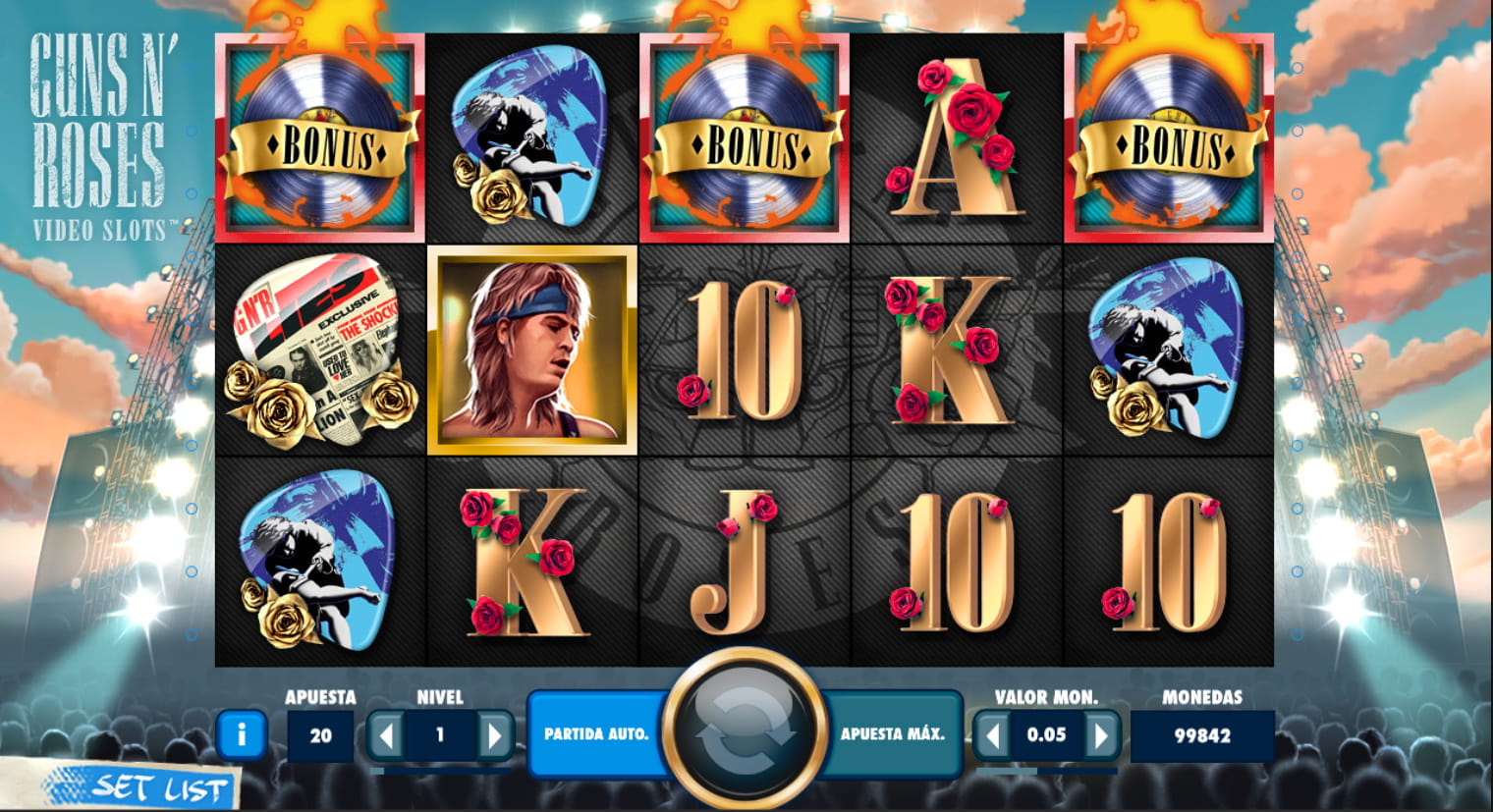1493x812 pixels.
Task: Click the Guns N' Roses Video Slots logo
Action: (98, 136)
